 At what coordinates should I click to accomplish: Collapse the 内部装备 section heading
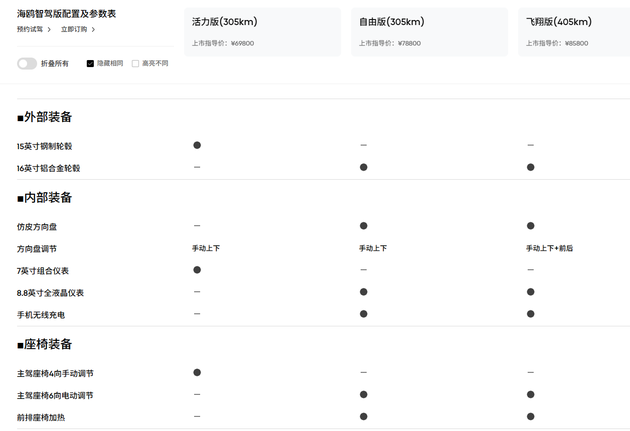45,198
